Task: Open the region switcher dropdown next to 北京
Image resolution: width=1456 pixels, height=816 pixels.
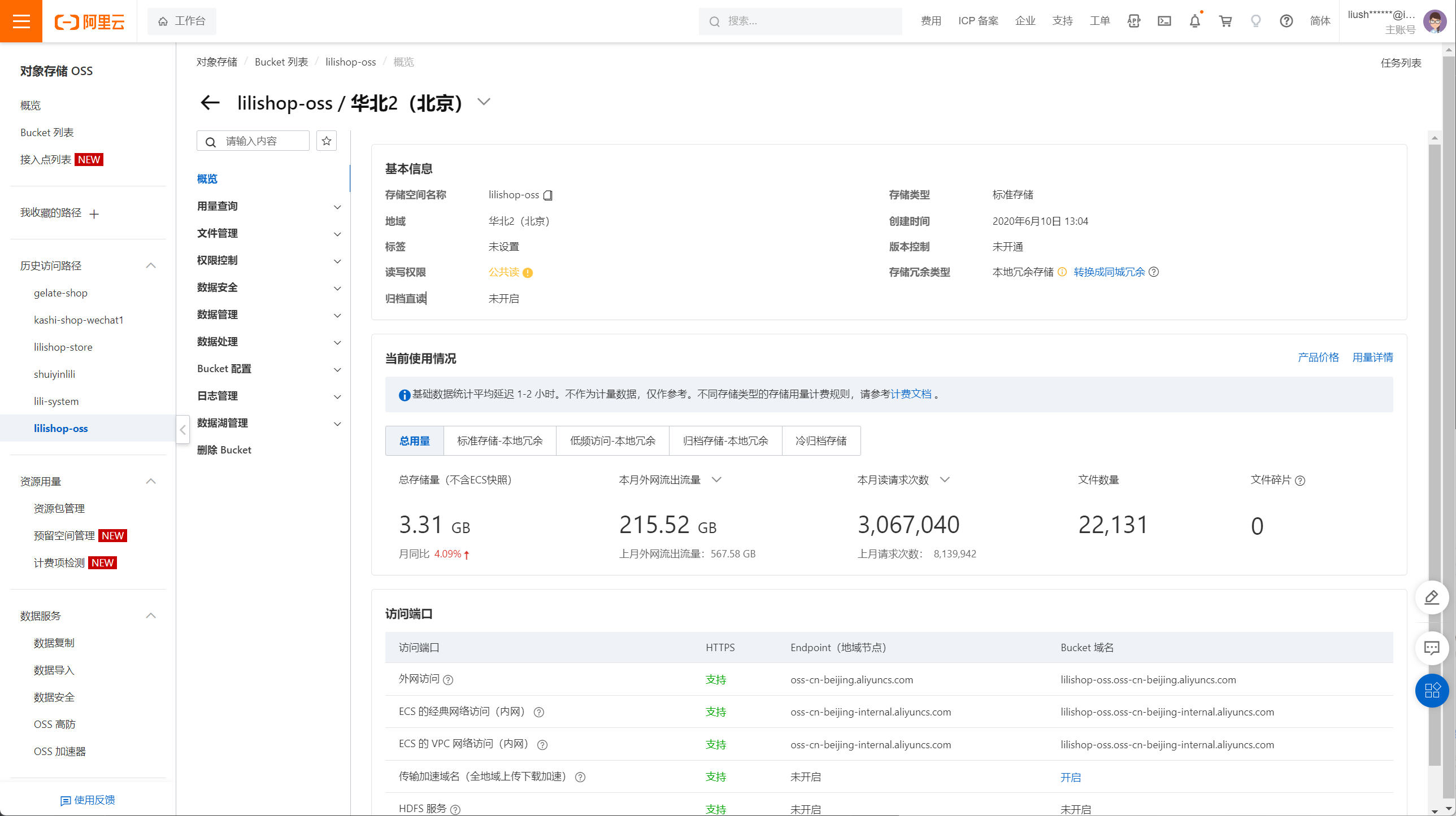Action: pos(484,102)
